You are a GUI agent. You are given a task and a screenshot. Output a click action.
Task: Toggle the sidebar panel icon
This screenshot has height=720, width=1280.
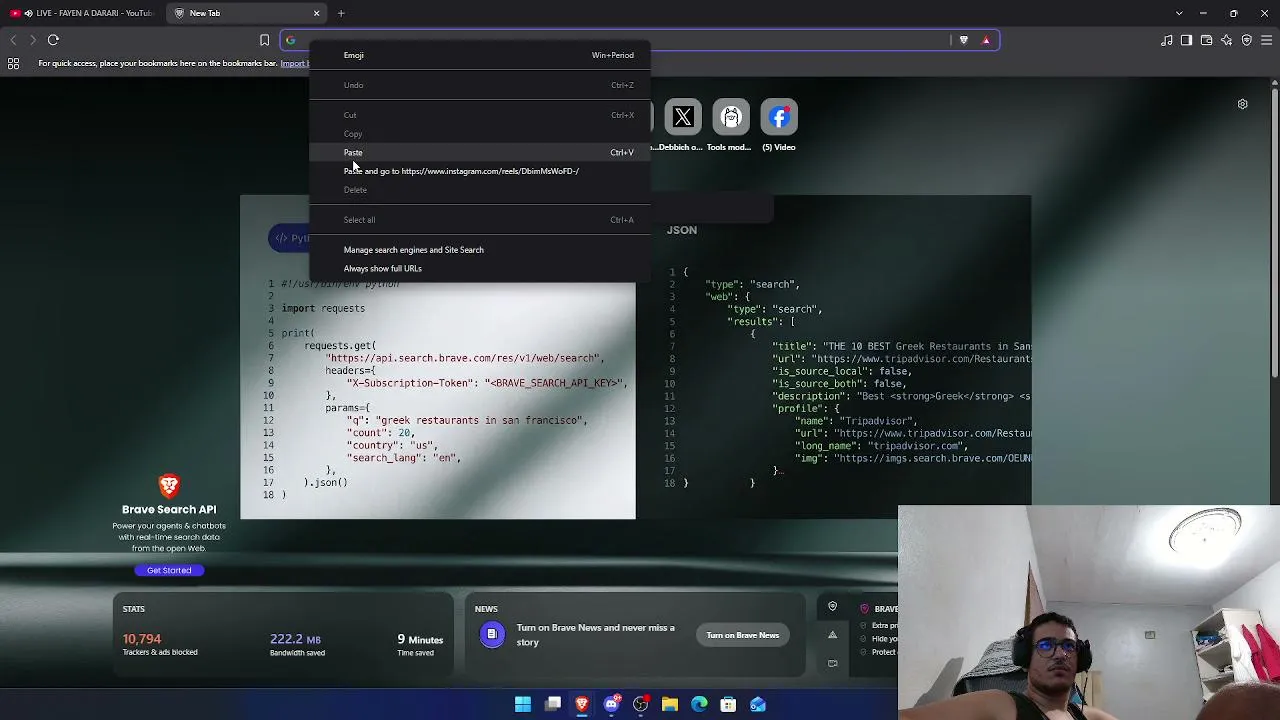click(1187, 40)
